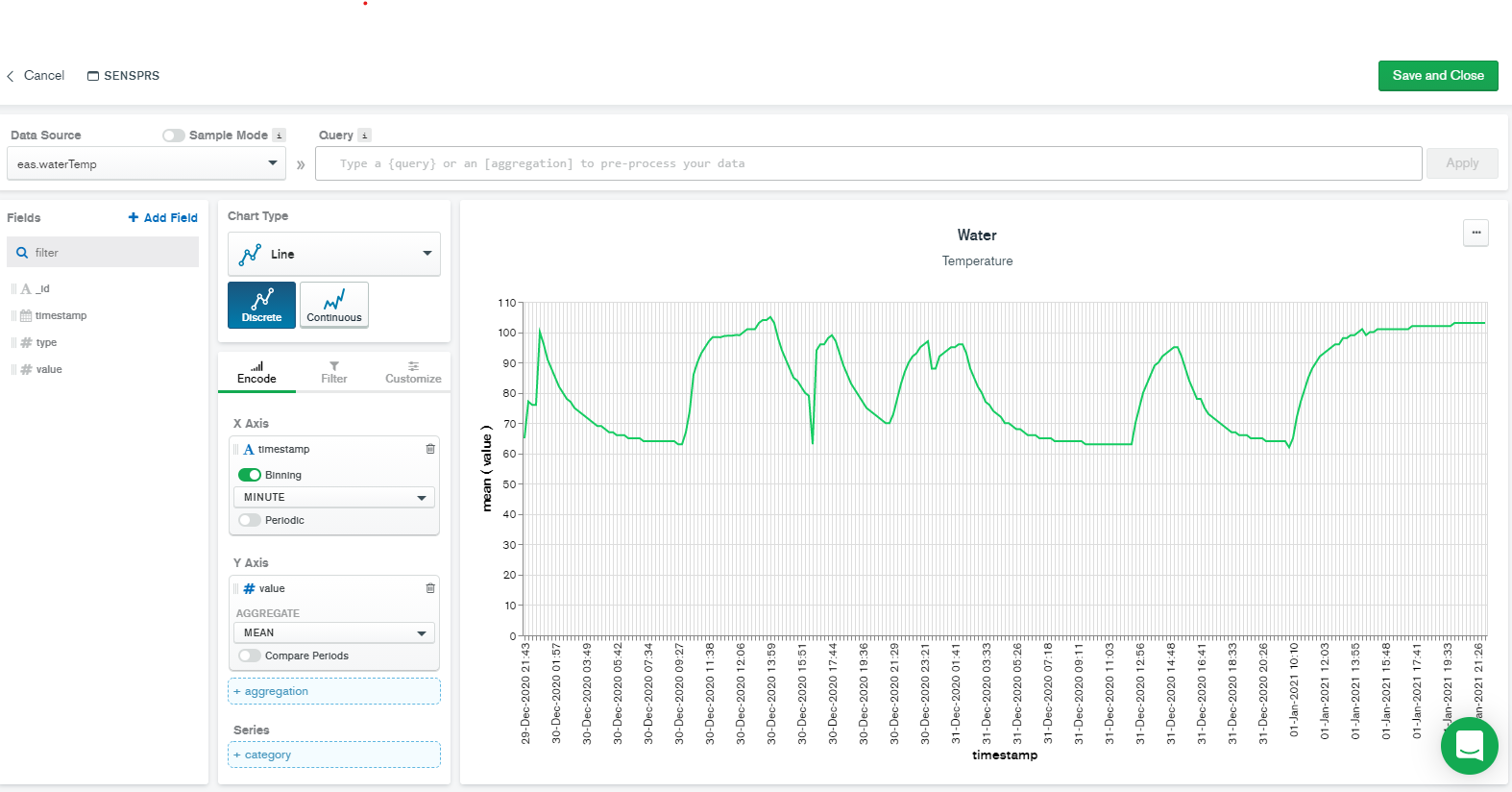Click the Sample Mode info icon
Screen dimensions: 1512x792
(x=280, y=136)
